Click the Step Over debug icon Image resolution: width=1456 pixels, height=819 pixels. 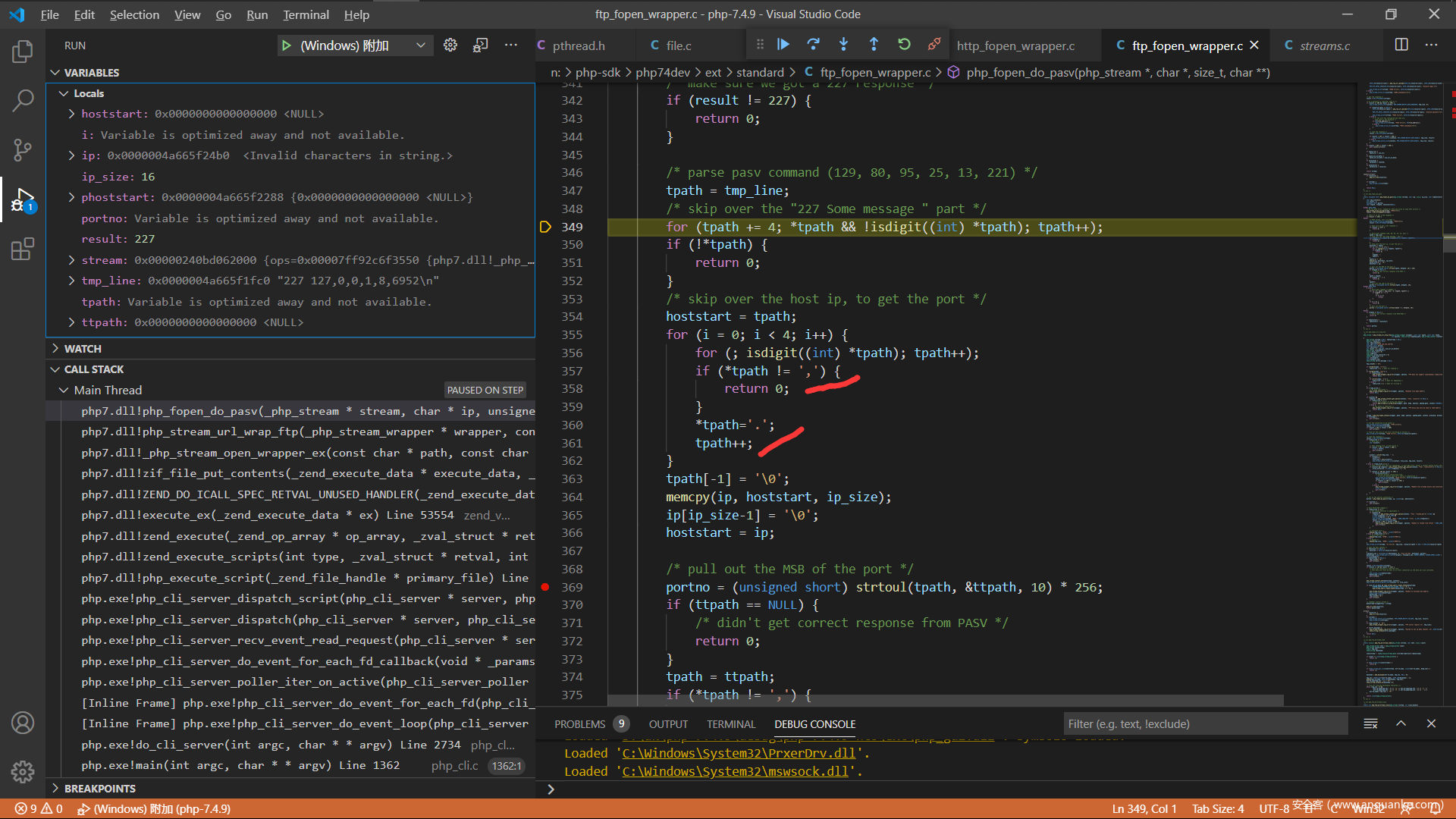813,45
